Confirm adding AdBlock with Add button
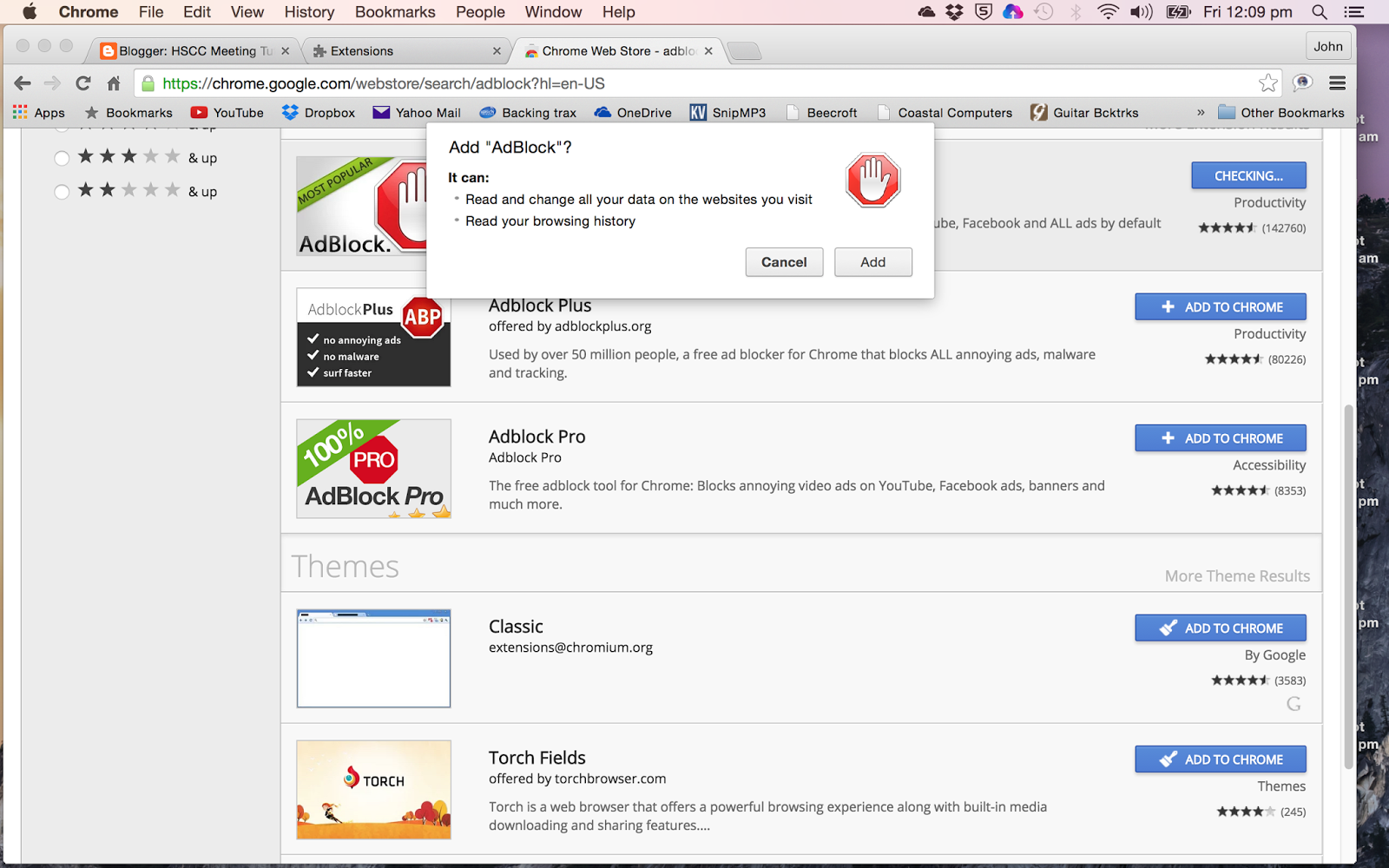 pyautogui.click(x=873, y=262)
